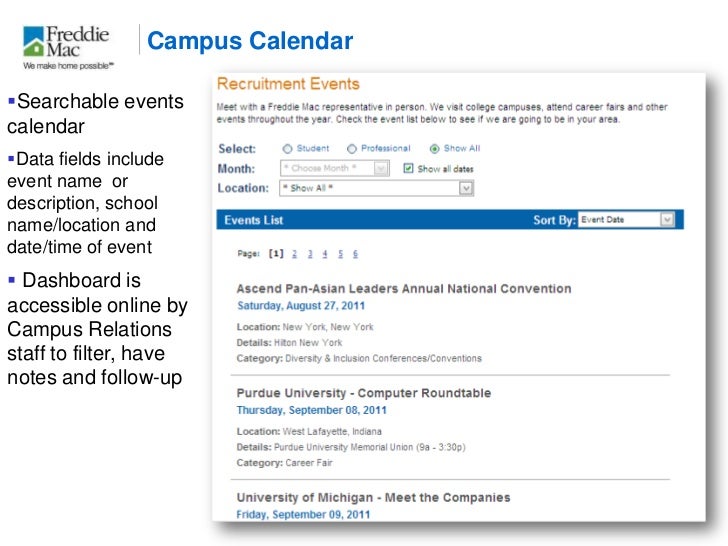Click the Recruitment Events heading

(x=288, y=84)
